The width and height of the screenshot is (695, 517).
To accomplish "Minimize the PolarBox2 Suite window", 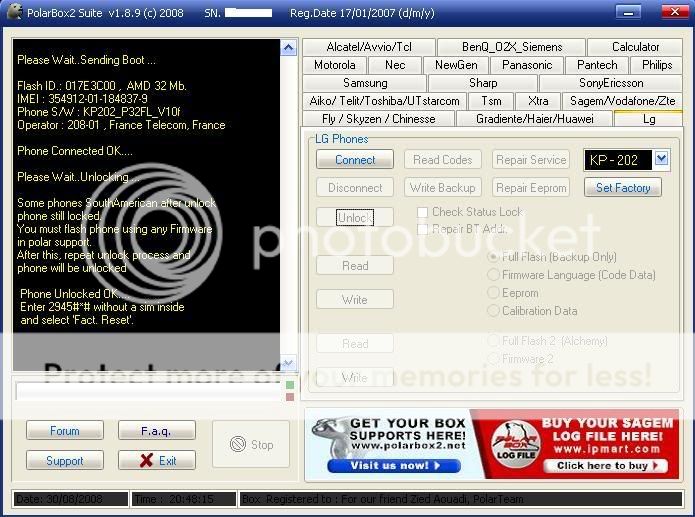I will [x=628, y=12].
